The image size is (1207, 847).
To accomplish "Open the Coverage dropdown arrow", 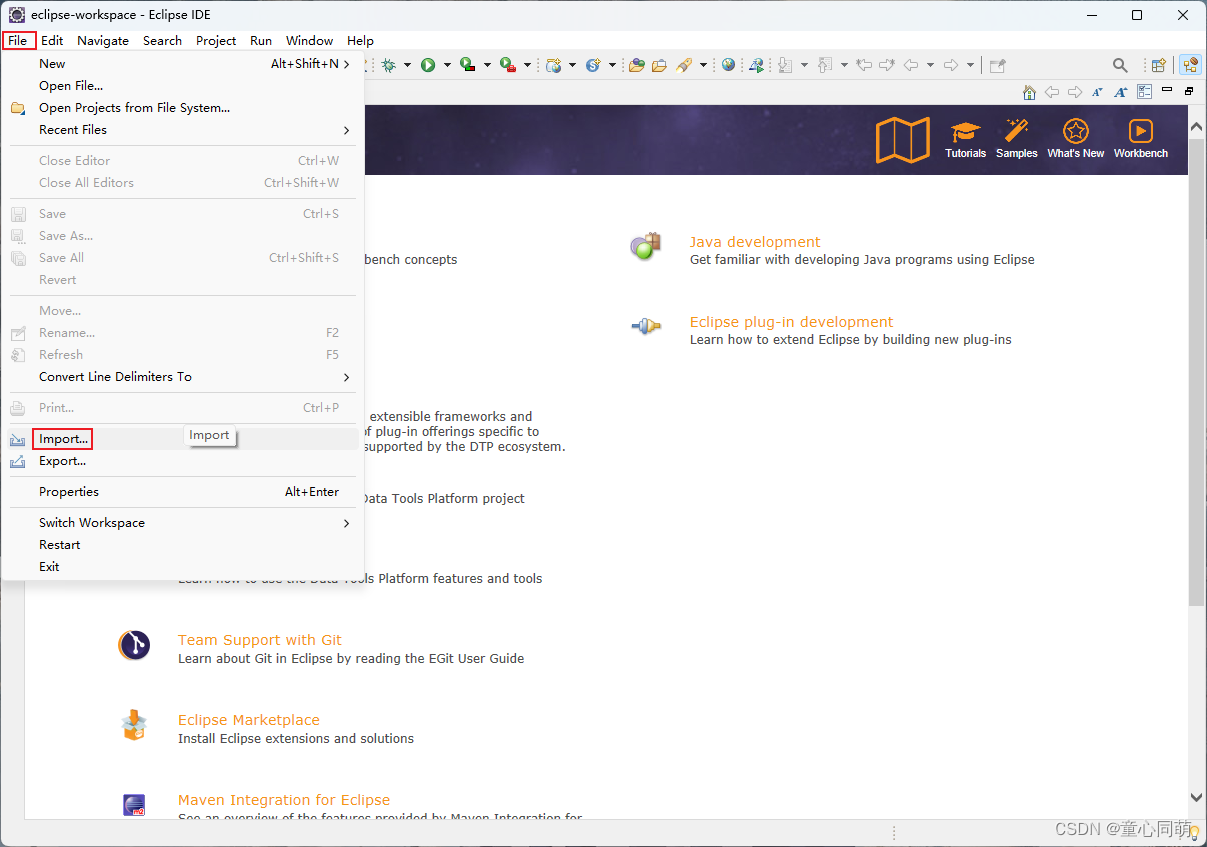I will click(487, 65).
